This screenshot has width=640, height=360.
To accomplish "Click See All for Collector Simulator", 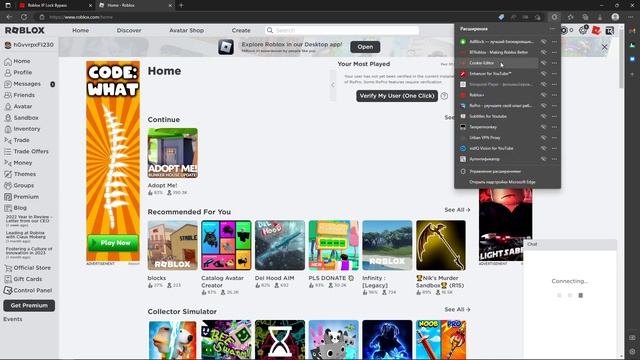I will [x=457, y=309].
